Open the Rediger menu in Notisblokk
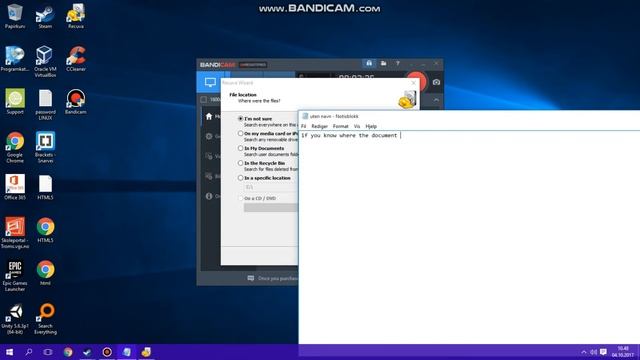Viewport: 640px width, 360px height. pyautogui.click(x=320, y=126)
